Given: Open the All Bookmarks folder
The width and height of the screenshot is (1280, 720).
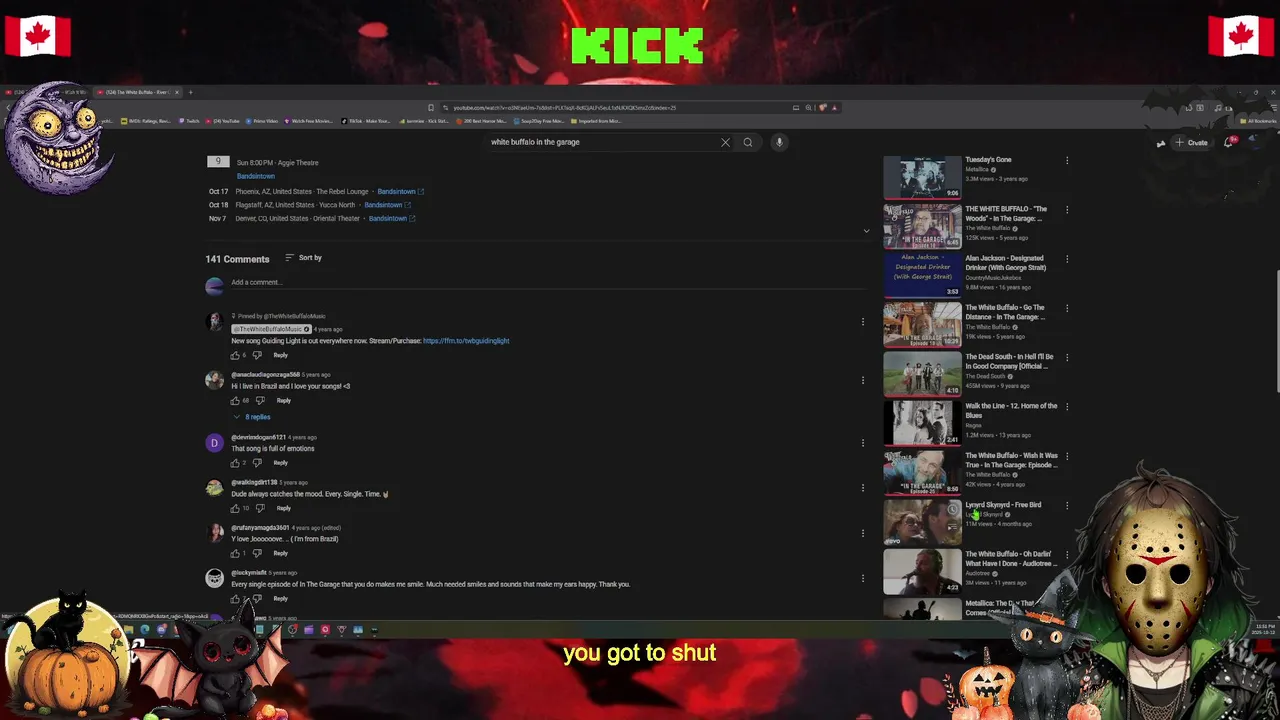Looking at the screenshot, I should 1257,121.
